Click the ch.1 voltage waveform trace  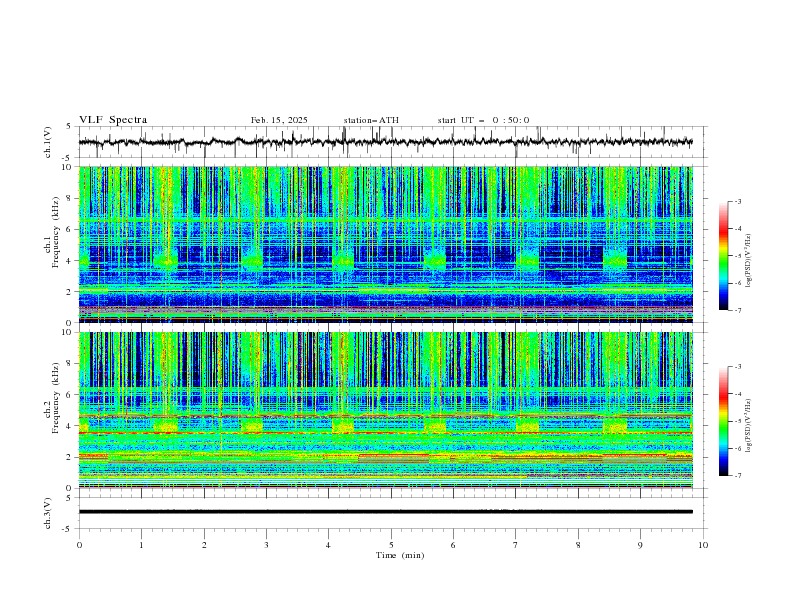click(x=385, y=142)
